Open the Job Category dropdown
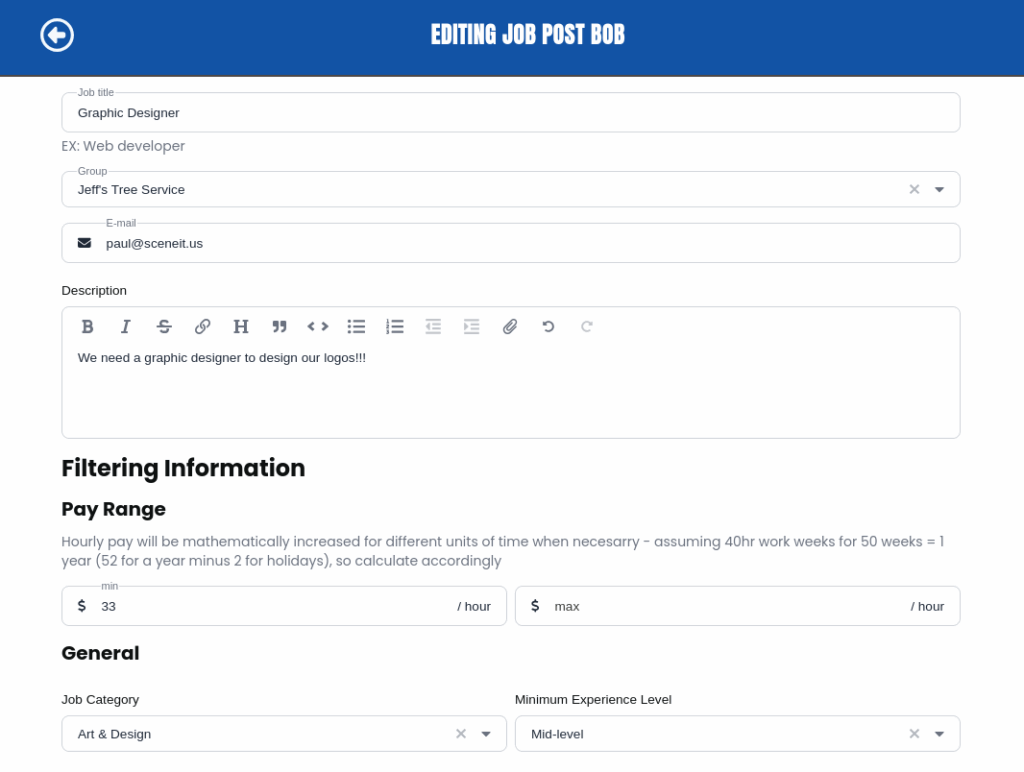 [x=486, y=734]
